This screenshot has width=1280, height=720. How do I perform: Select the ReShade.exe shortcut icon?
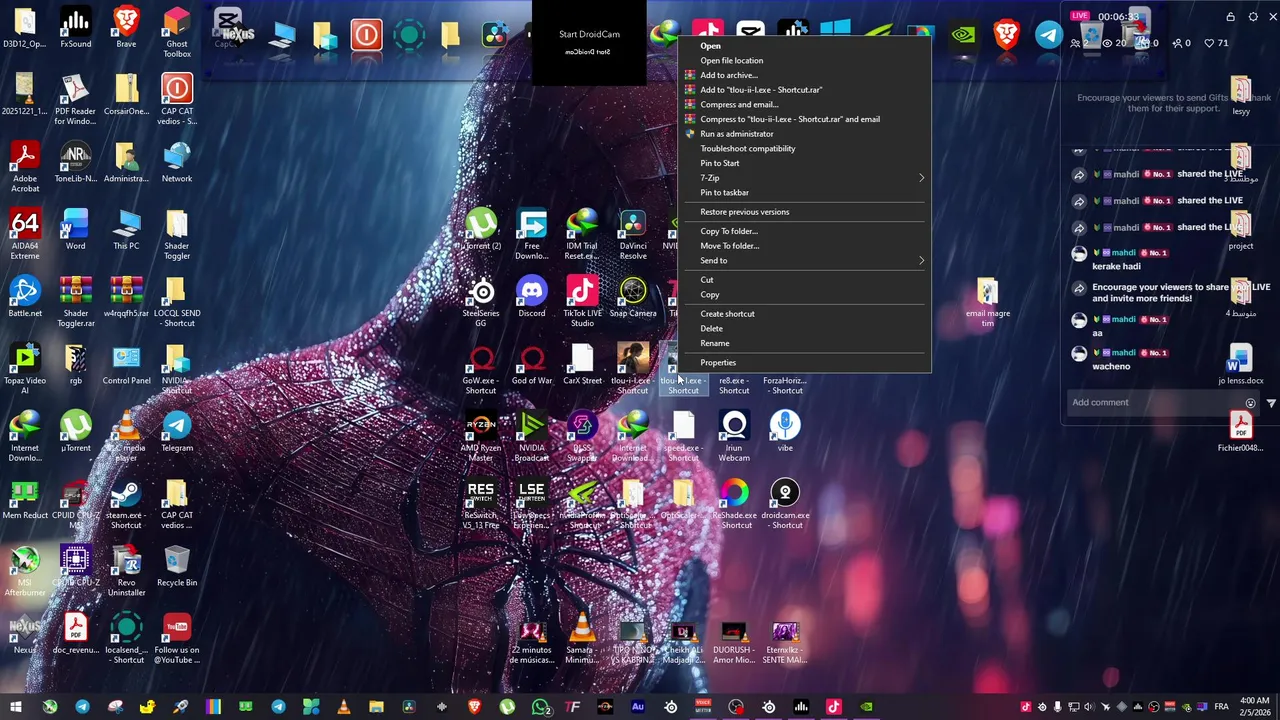click(x=734, y=503)
